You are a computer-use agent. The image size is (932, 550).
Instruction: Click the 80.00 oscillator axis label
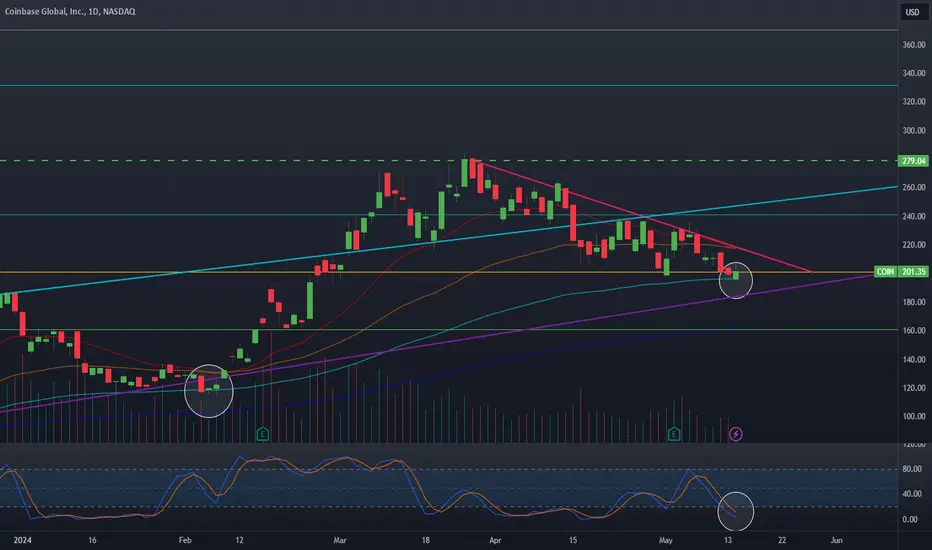[912, 469]
